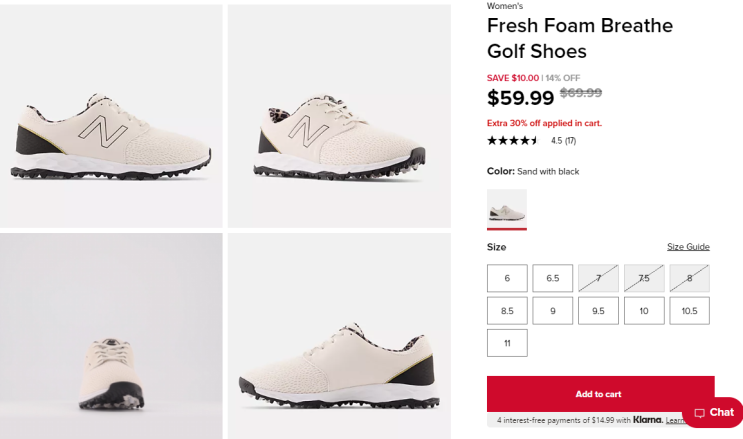The height and width of the screenshot is (439, 743).
Task: Choose size 10
Action: (644, 311)
